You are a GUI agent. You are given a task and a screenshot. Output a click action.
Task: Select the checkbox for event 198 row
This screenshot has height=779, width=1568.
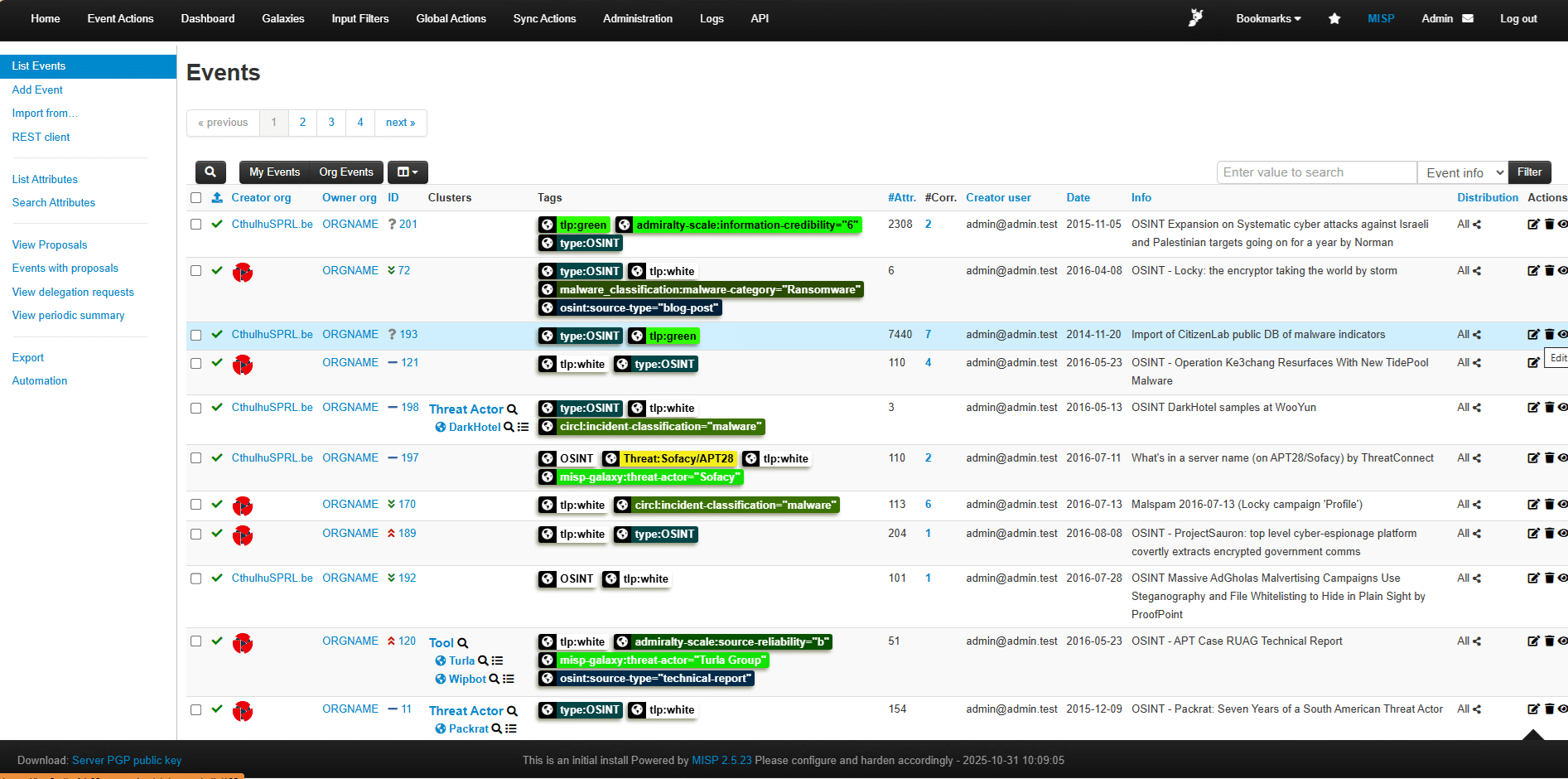click(x=196, y=408)
